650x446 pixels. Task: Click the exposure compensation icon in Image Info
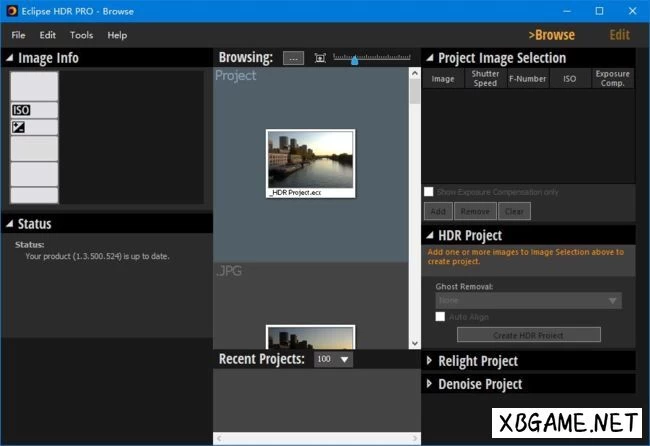click(x=18, y=127)
